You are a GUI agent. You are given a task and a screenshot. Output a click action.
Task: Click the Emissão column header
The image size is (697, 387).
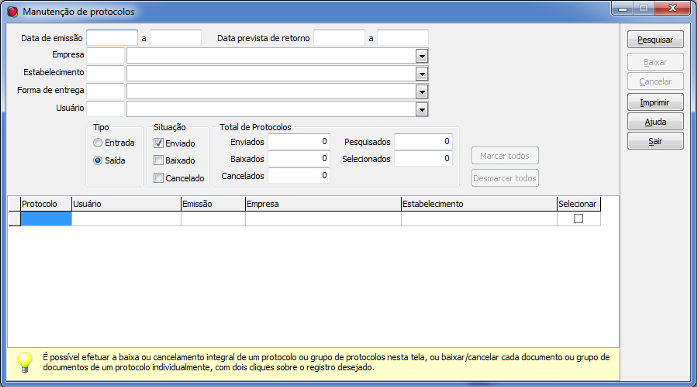click(213, 204)
